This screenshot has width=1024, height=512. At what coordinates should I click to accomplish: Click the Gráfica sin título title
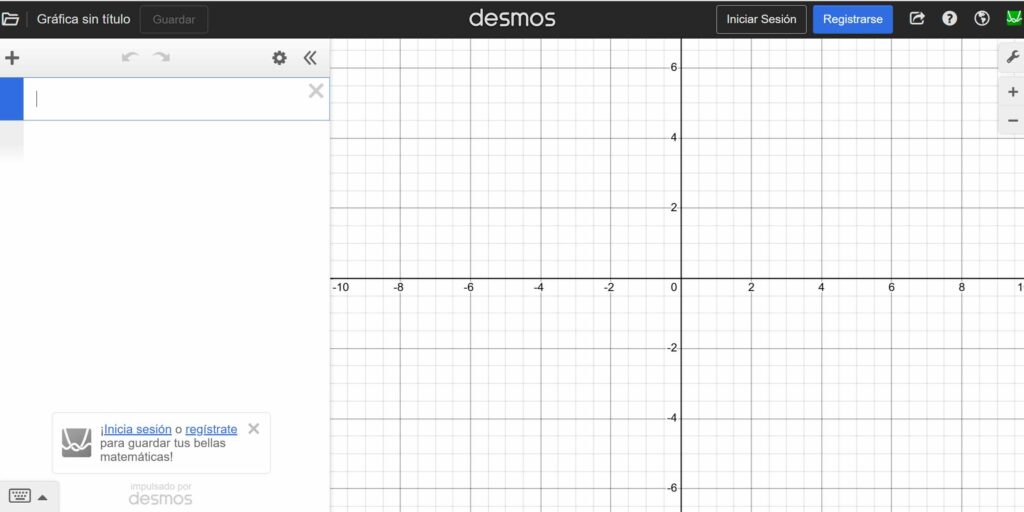coord(84,20)
